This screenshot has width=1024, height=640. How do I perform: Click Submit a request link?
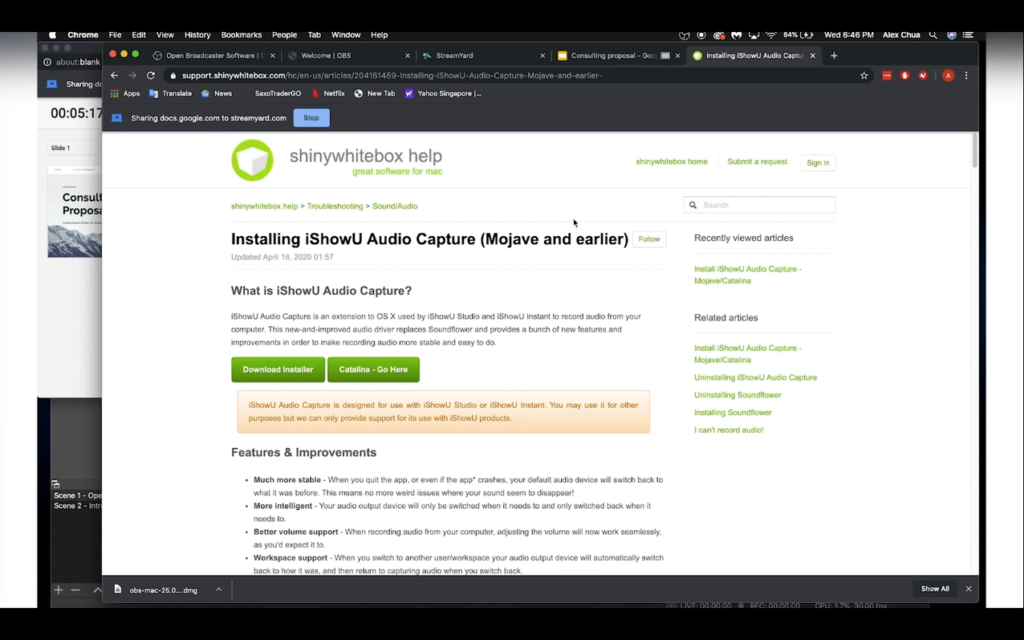(x=757, y=162)
